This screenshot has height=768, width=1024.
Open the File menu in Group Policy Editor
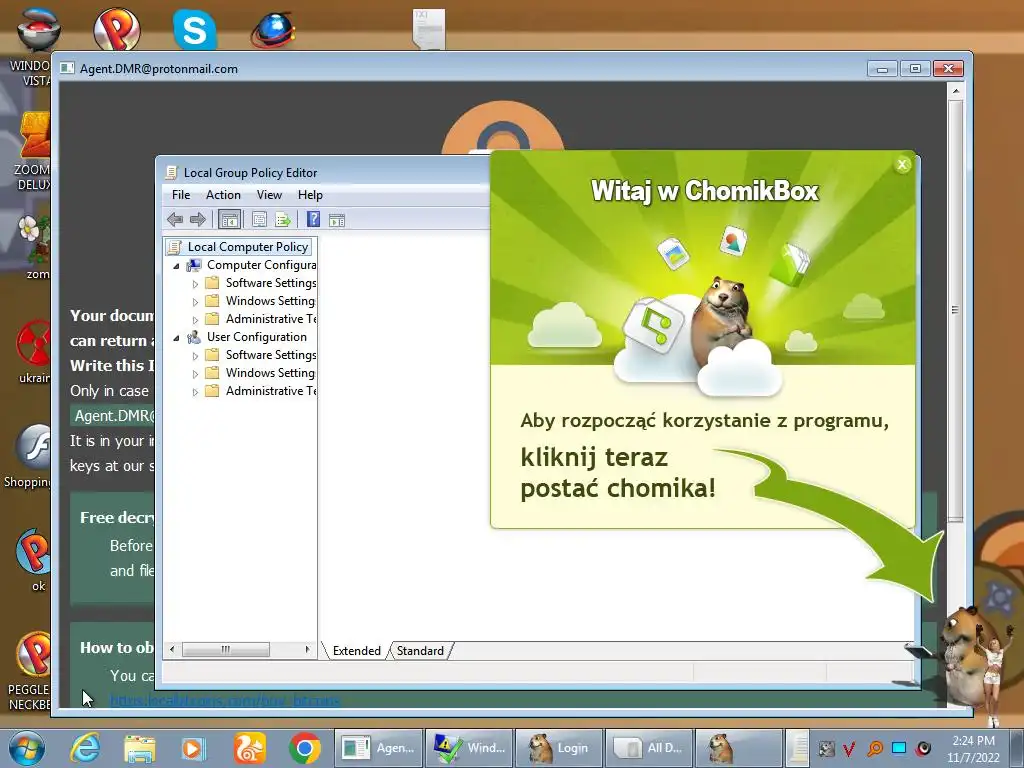(181, 195)
